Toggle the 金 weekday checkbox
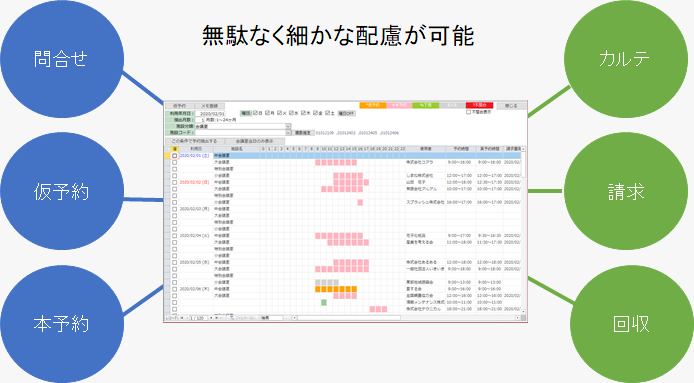 click(316, 113)
